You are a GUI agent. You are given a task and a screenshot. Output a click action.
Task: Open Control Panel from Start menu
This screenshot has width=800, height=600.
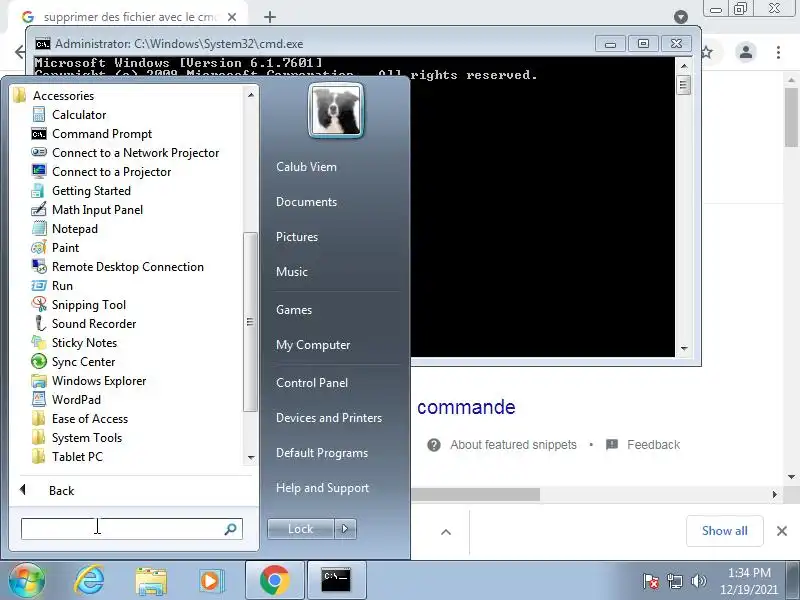312,383
